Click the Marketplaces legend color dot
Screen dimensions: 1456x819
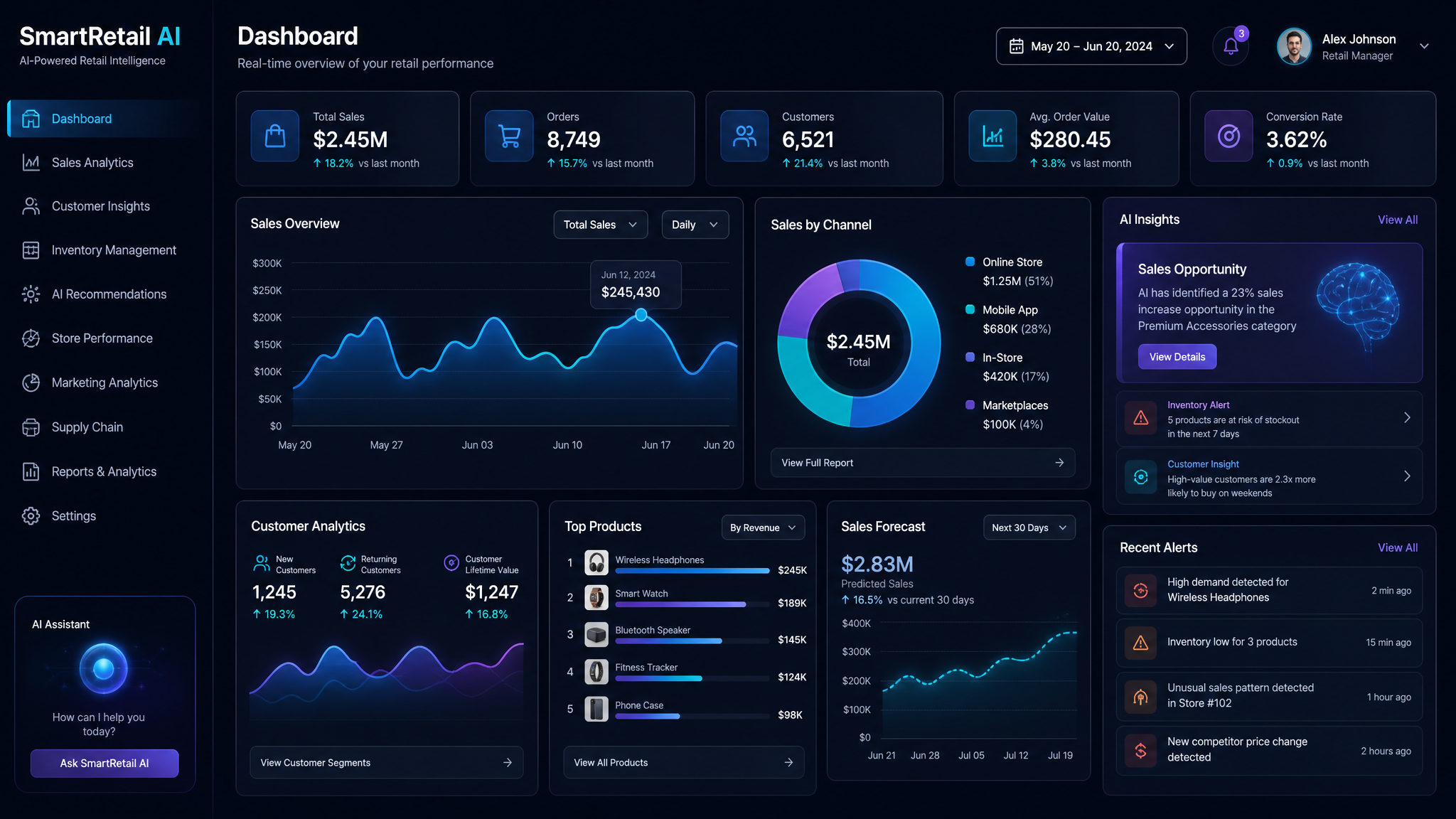tap(970, 405)
